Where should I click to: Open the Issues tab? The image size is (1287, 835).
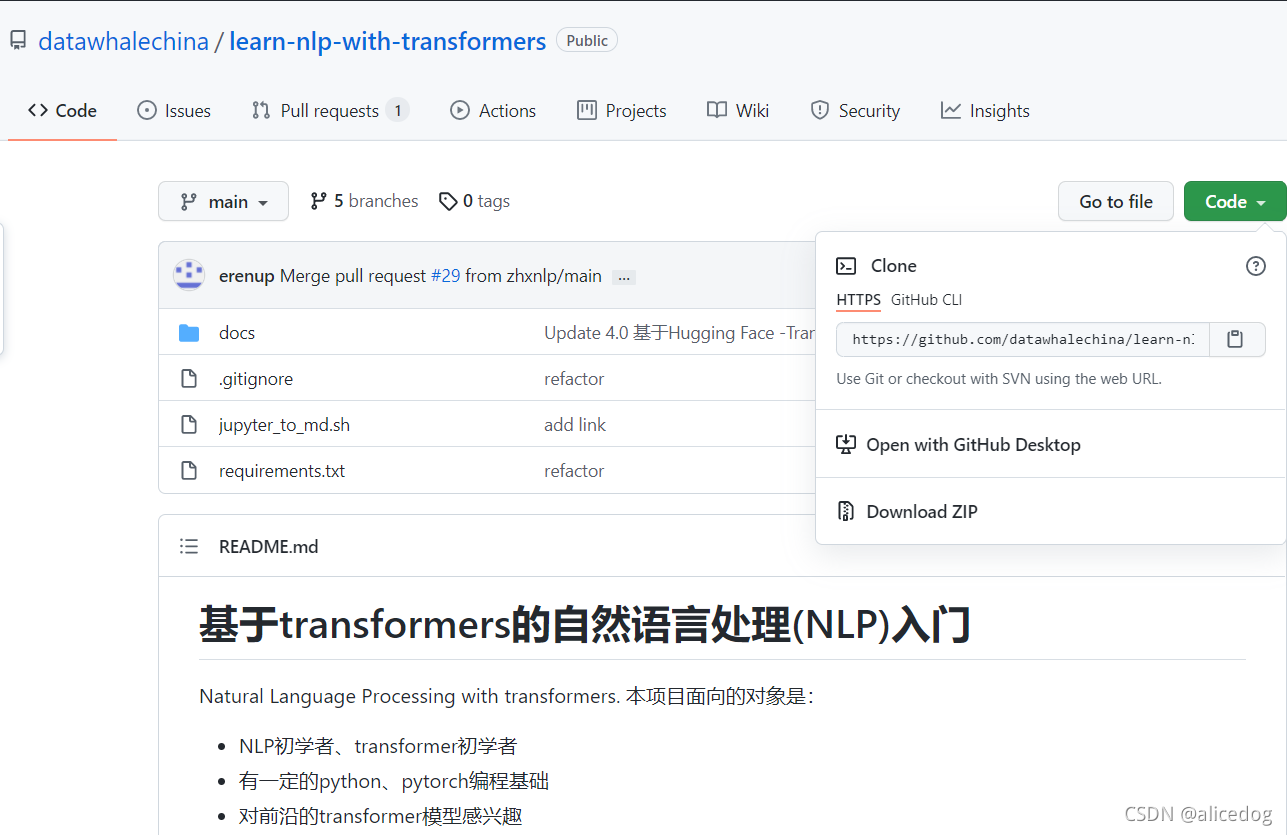174,111
